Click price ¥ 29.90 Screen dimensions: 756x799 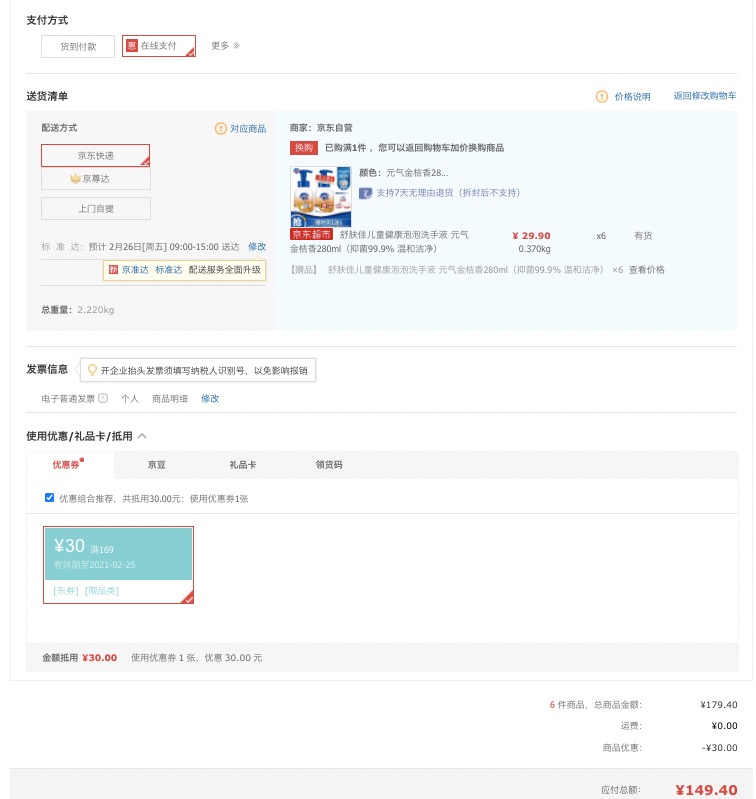point(531,235)
